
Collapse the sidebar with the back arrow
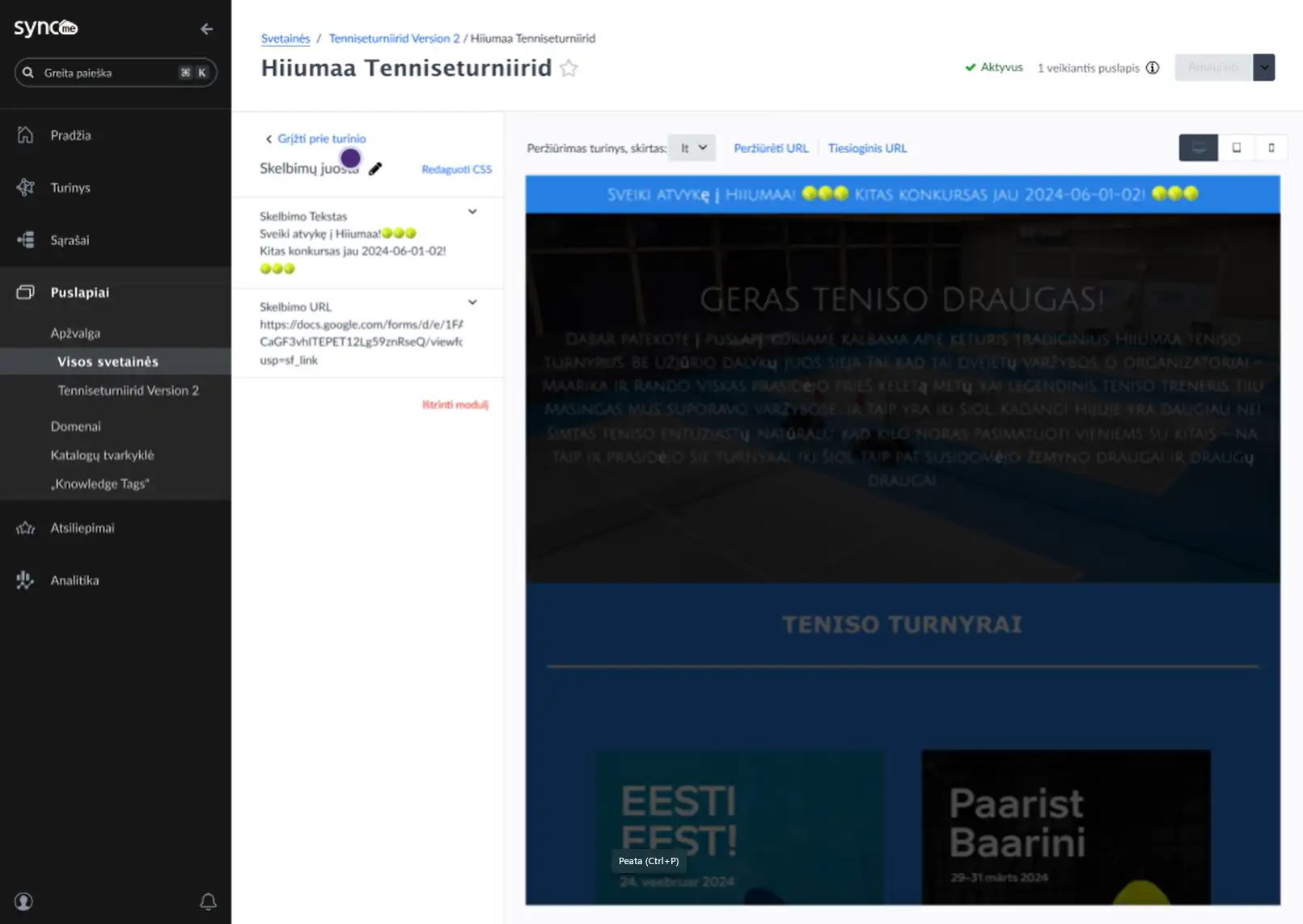206,29
